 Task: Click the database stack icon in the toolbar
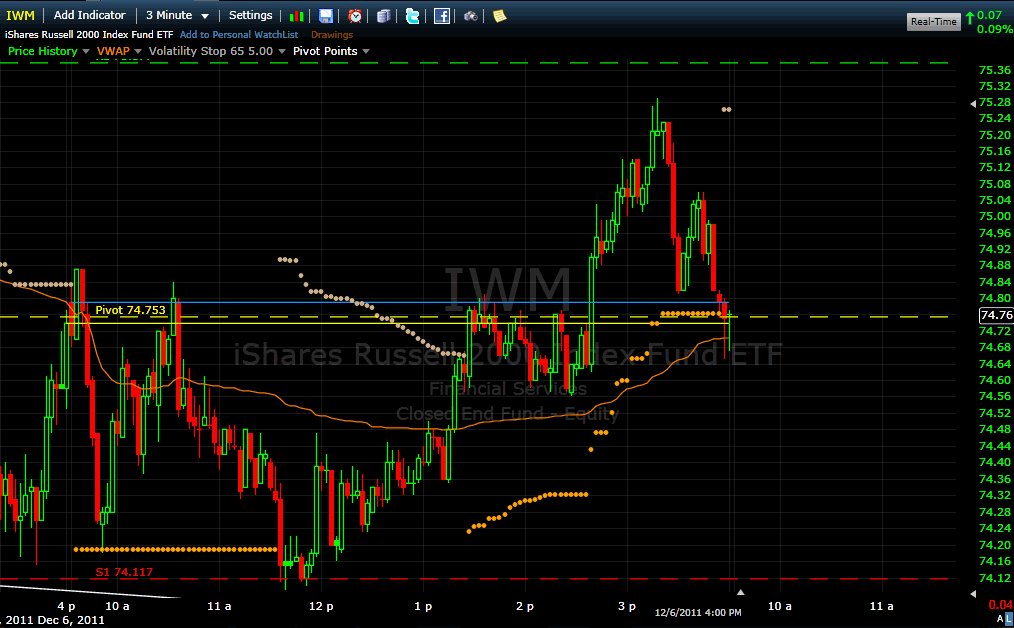[x=383, y=16]
